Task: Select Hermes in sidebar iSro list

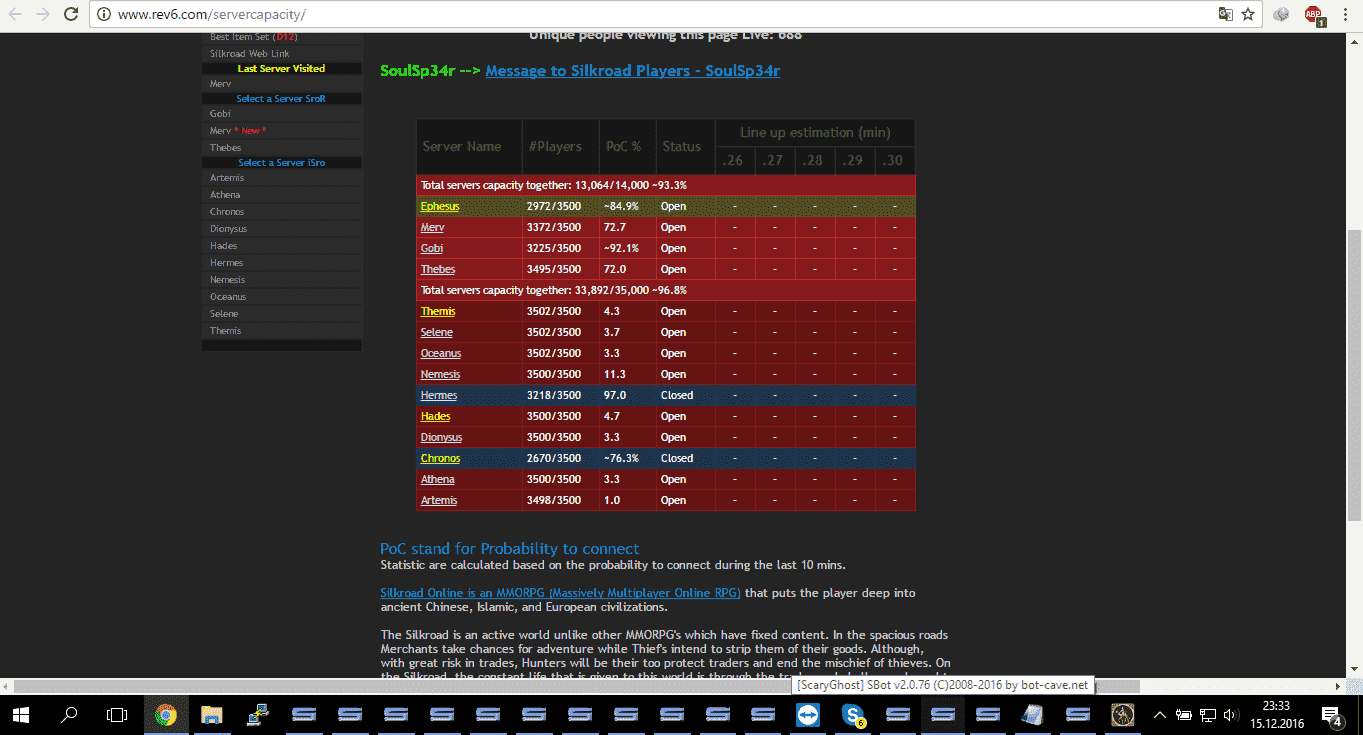Action: point(281,263)
